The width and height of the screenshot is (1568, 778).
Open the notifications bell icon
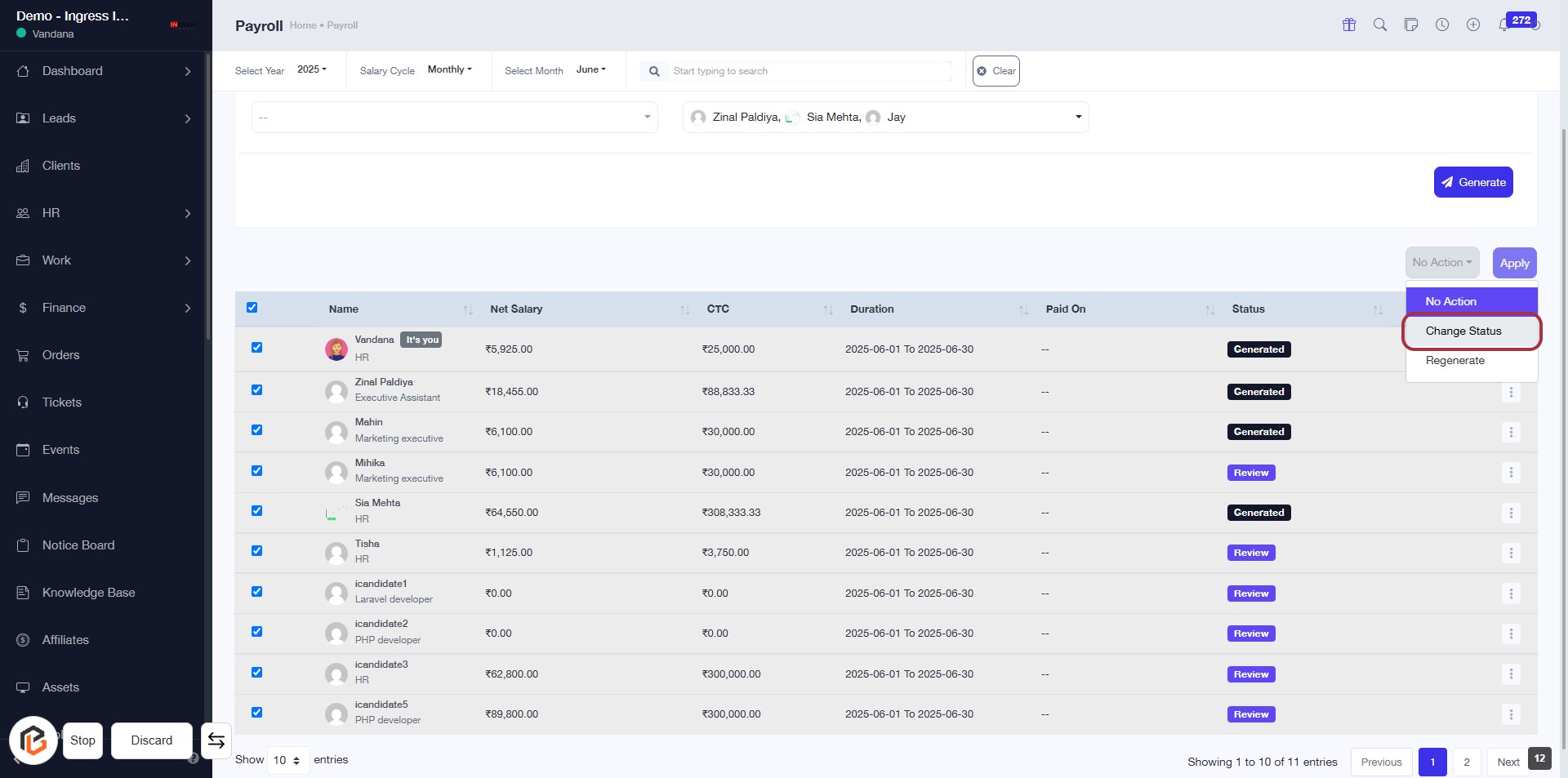click(x=1503, y=25)
